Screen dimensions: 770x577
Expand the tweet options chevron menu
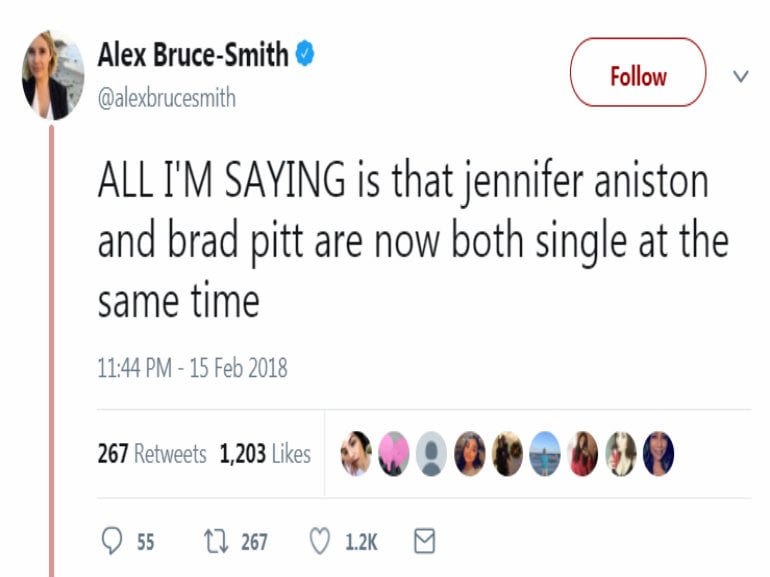point(741,76)
